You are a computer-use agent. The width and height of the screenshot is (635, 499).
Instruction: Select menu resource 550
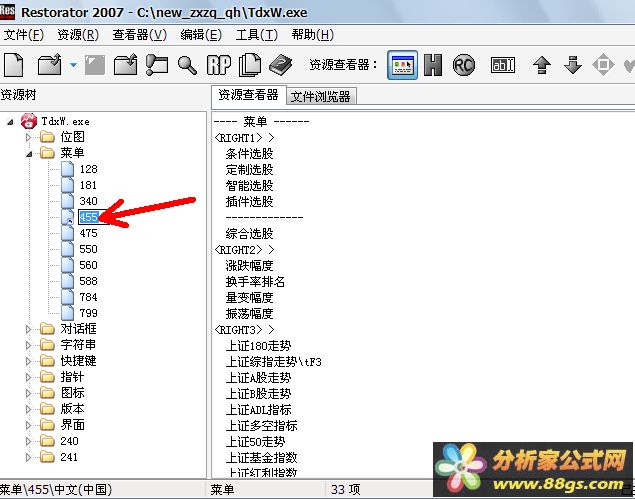point(88,249)
